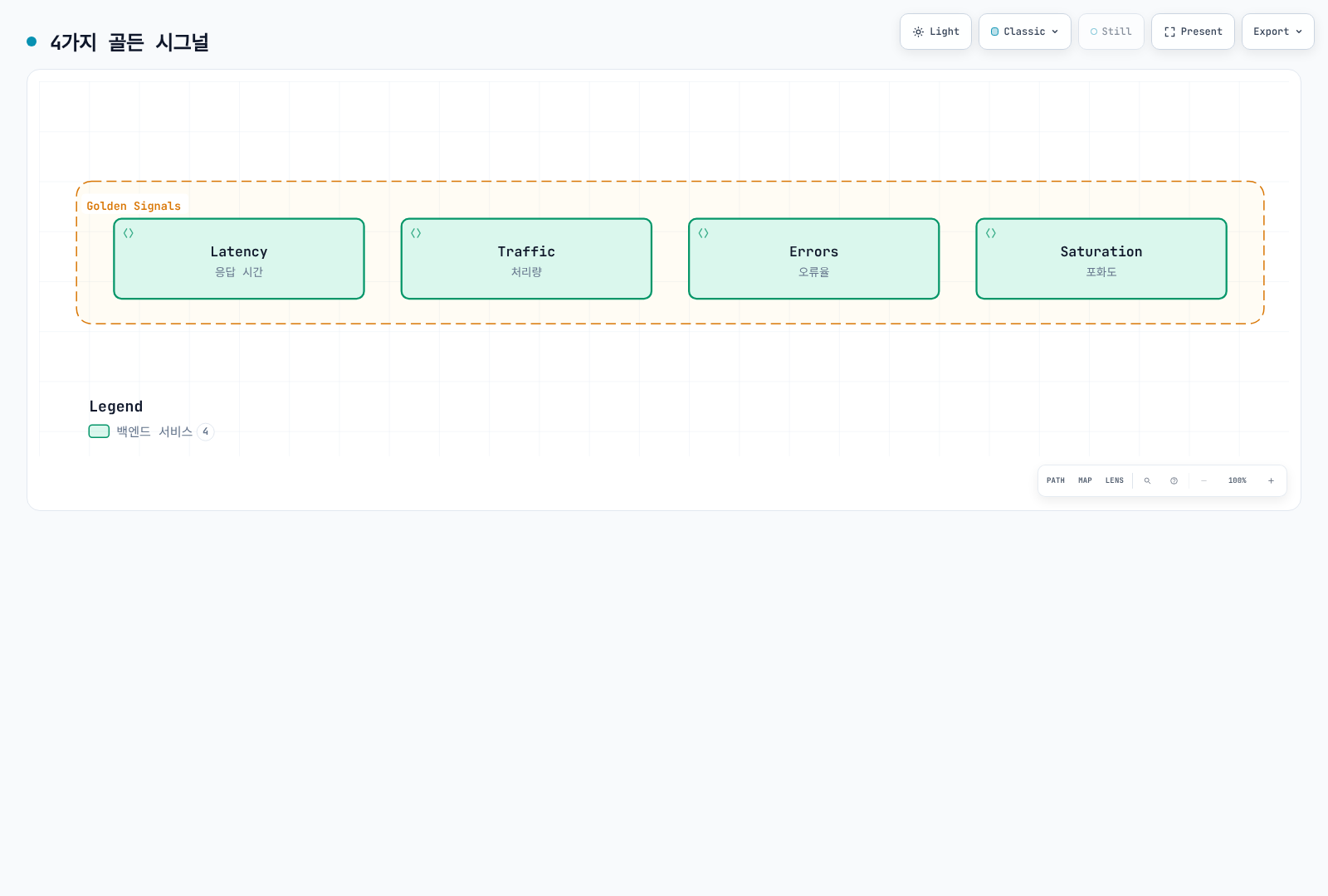Click the 백엔드 서비스 legend label
Screen dimensions: 1328x896
tap(154, 431)
